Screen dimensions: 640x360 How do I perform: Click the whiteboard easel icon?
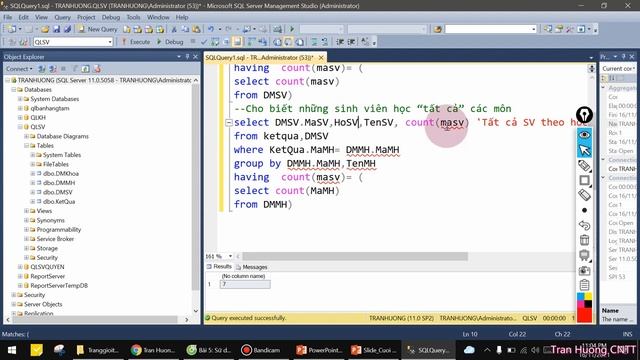point(584,255)
